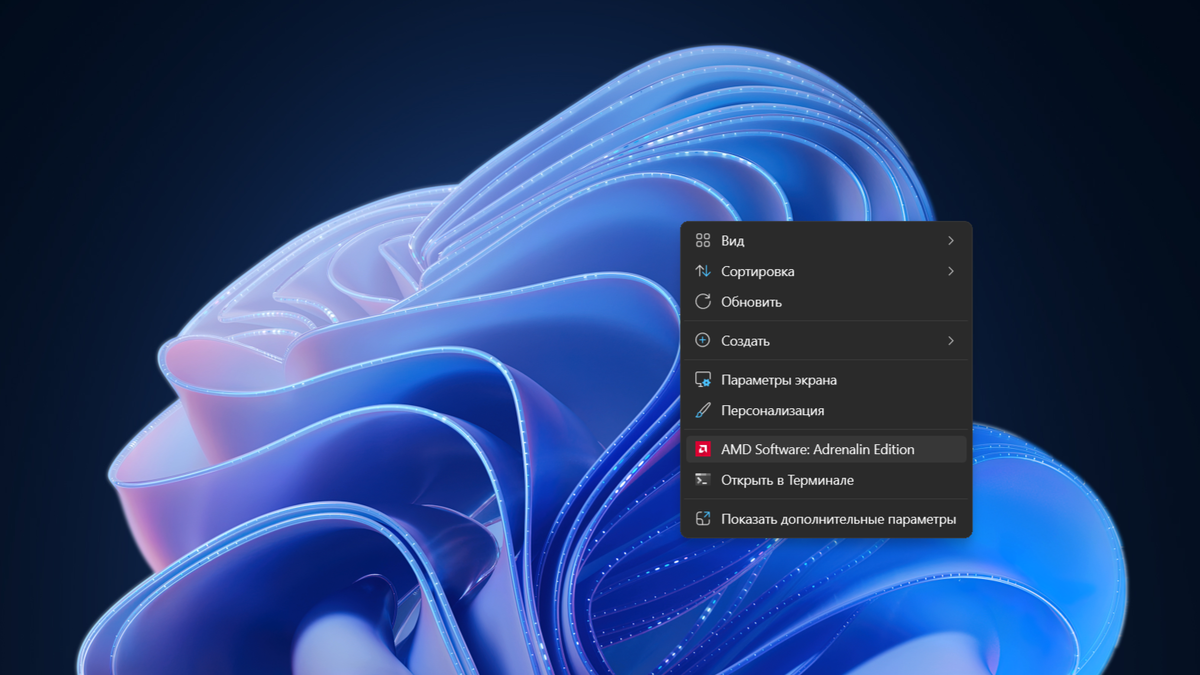Click the terminal icon beside Открыть в Терминале

coord(703,480)
